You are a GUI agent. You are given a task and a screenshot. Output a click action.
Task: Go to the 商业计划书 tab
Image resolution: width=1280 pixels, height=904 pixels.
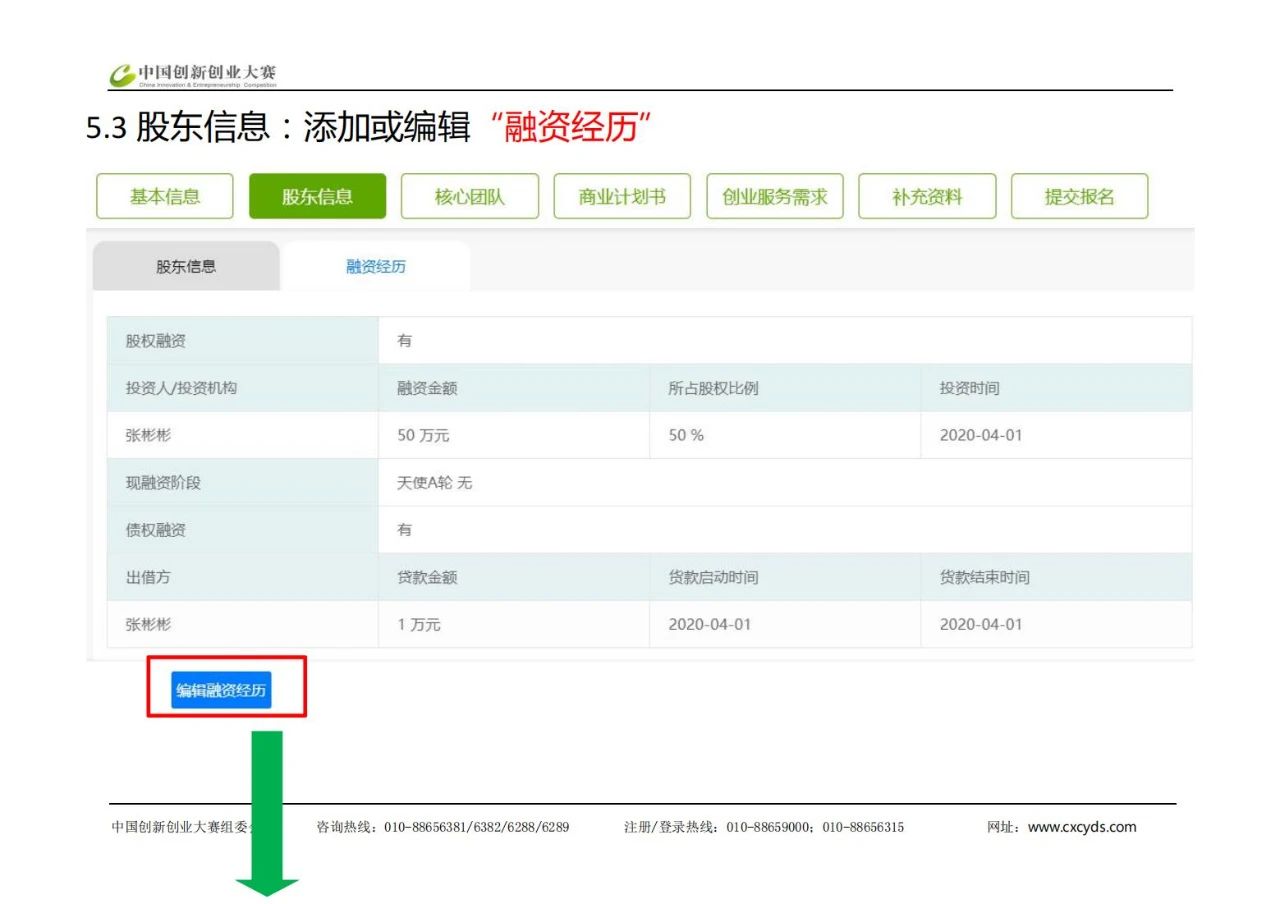622,197
